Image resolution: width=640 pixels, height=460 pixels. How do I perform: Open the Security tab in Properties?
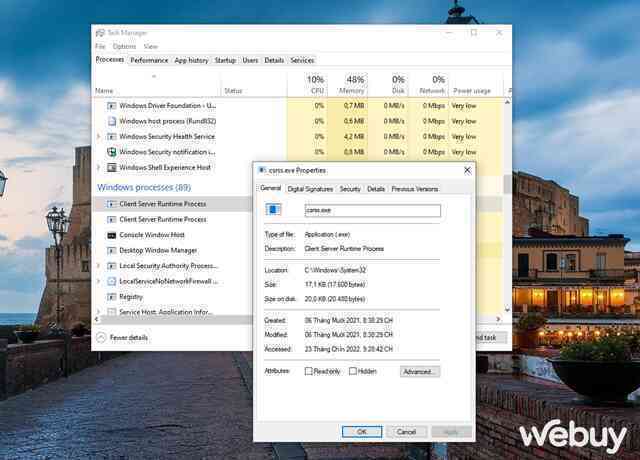[x=350, y=189]
